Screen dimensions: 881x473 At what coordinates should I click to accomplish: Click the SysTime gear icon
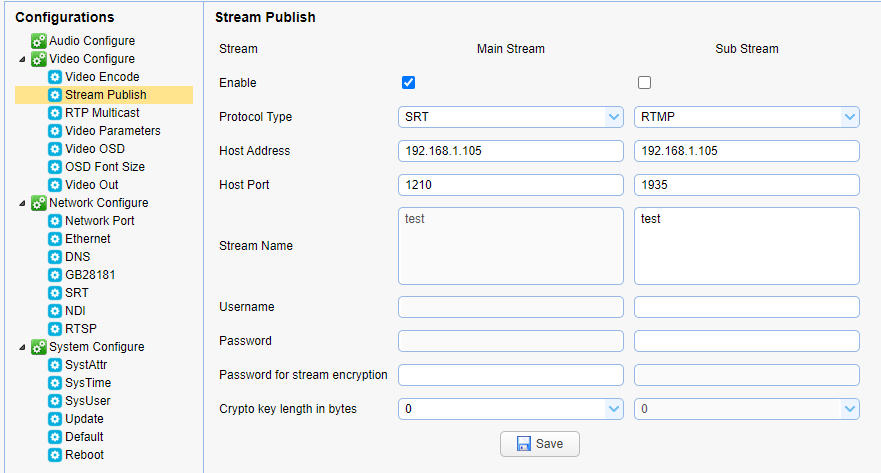(55, 383)
